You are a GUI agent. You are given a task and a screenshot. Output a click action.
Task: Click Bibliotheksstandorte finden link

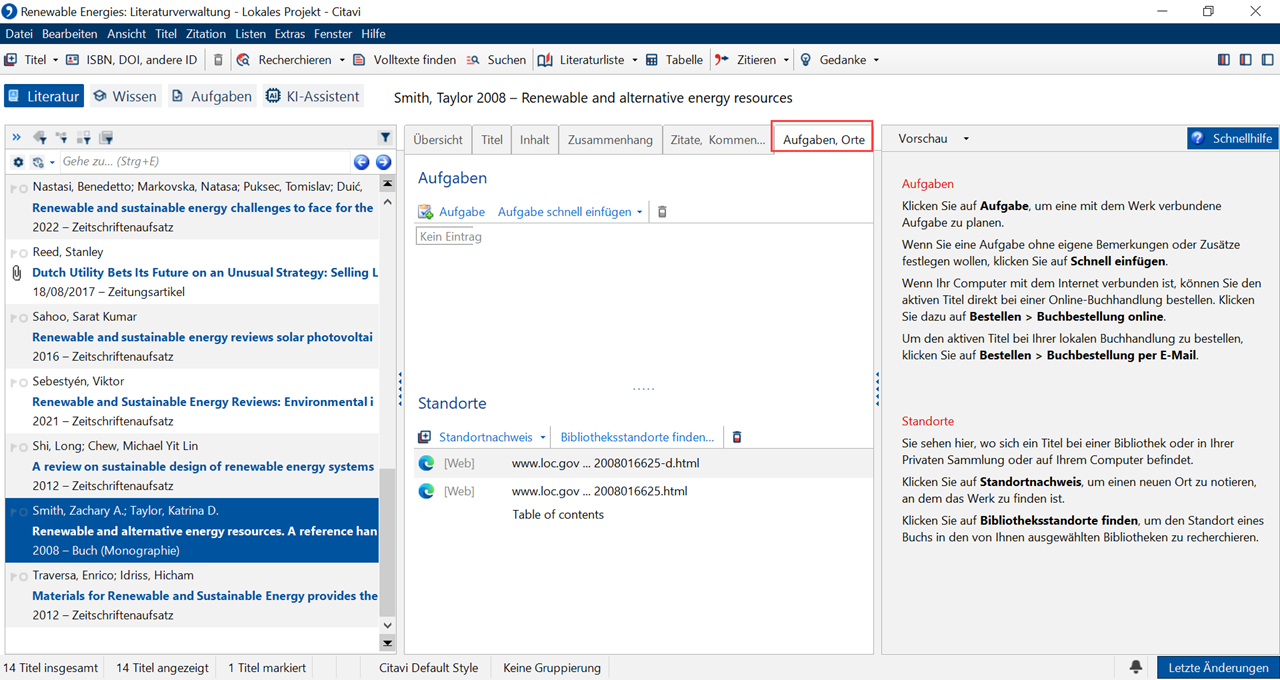pos(637,437)
